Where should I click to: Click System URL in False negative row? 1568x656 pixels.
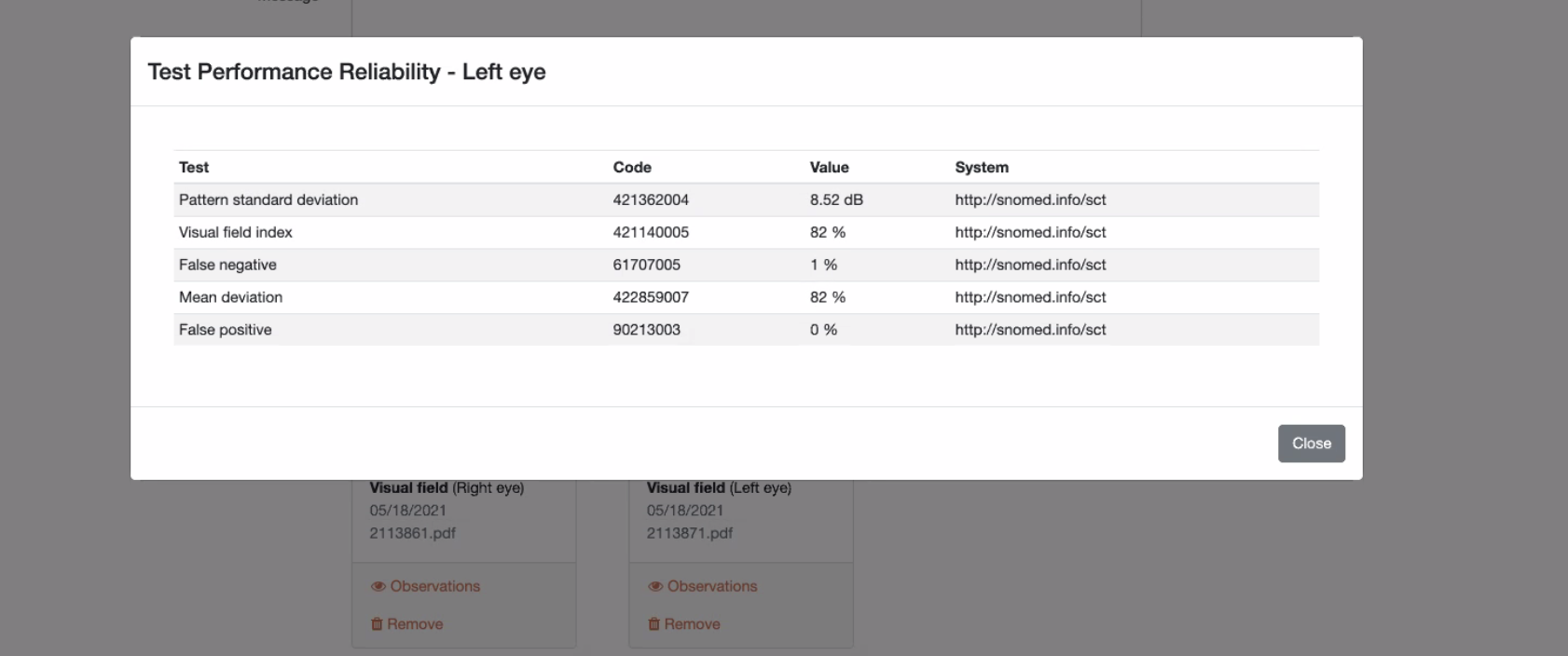click(x=1030, y=265)
